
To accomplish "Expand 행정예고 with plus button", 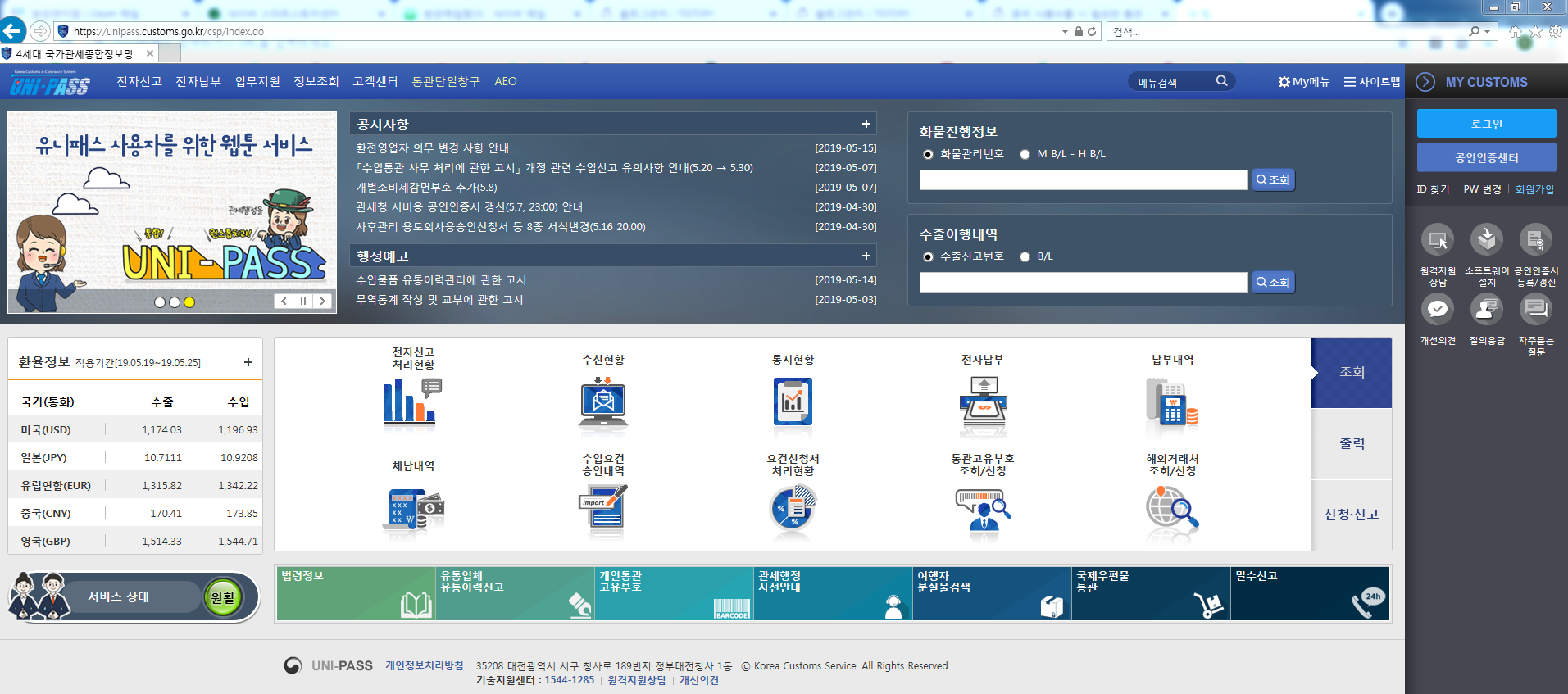I will point(866,256).
